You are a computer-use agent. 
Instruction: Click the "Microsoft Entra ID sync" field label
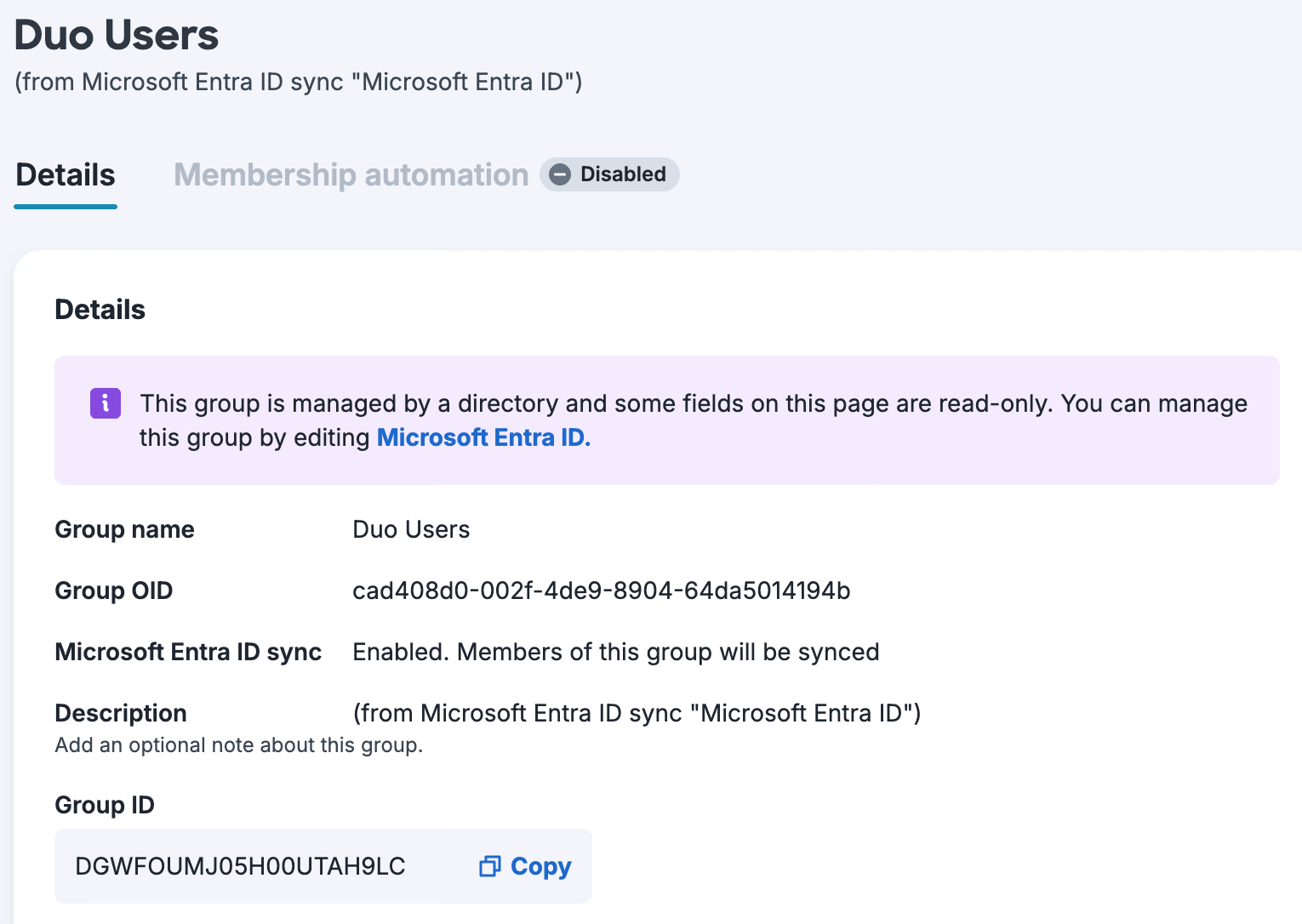pyautogui.click(x=188, y=652)
